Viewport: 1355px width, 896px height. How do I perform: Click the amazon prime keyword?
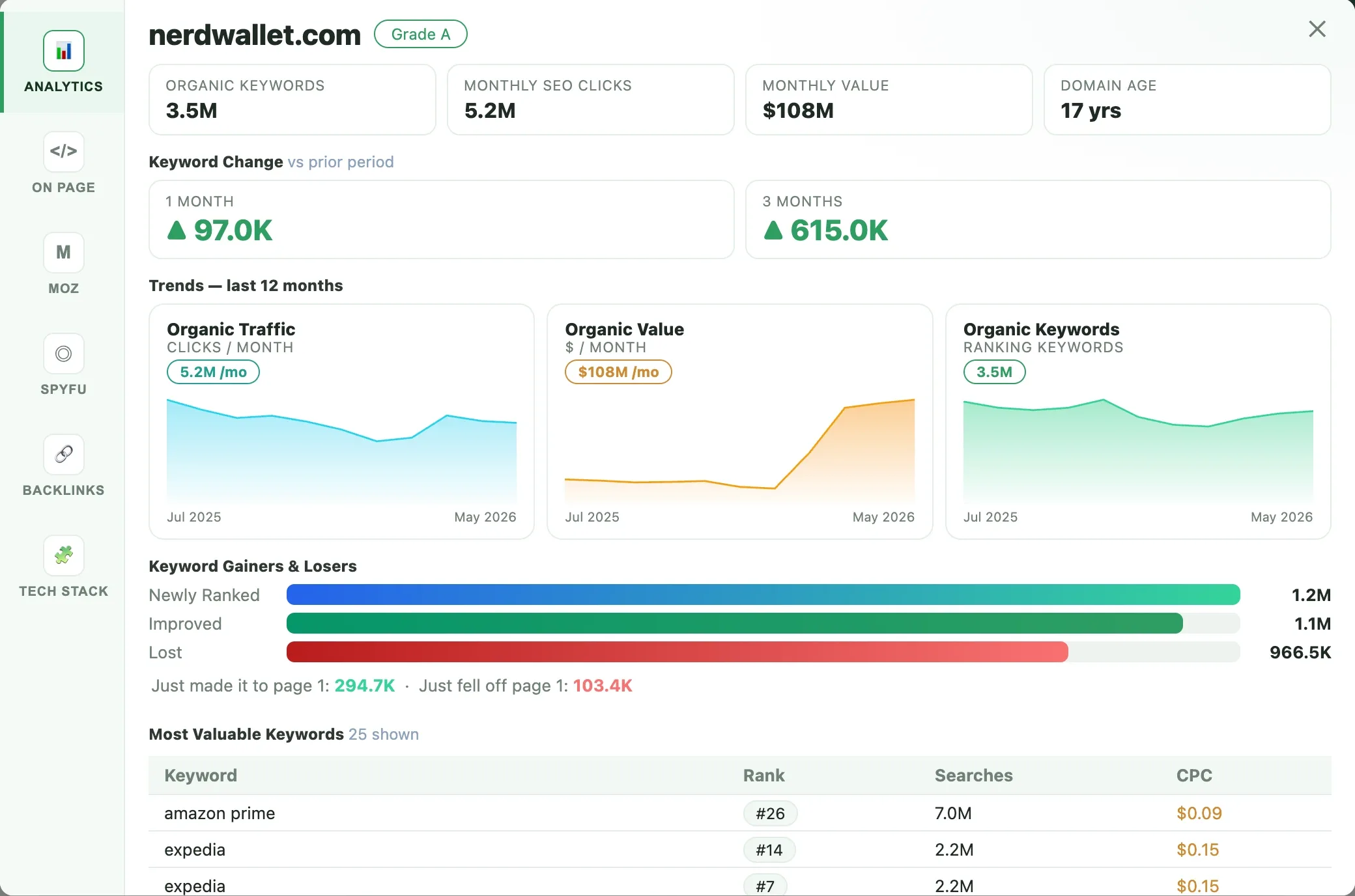pos(220,813)
